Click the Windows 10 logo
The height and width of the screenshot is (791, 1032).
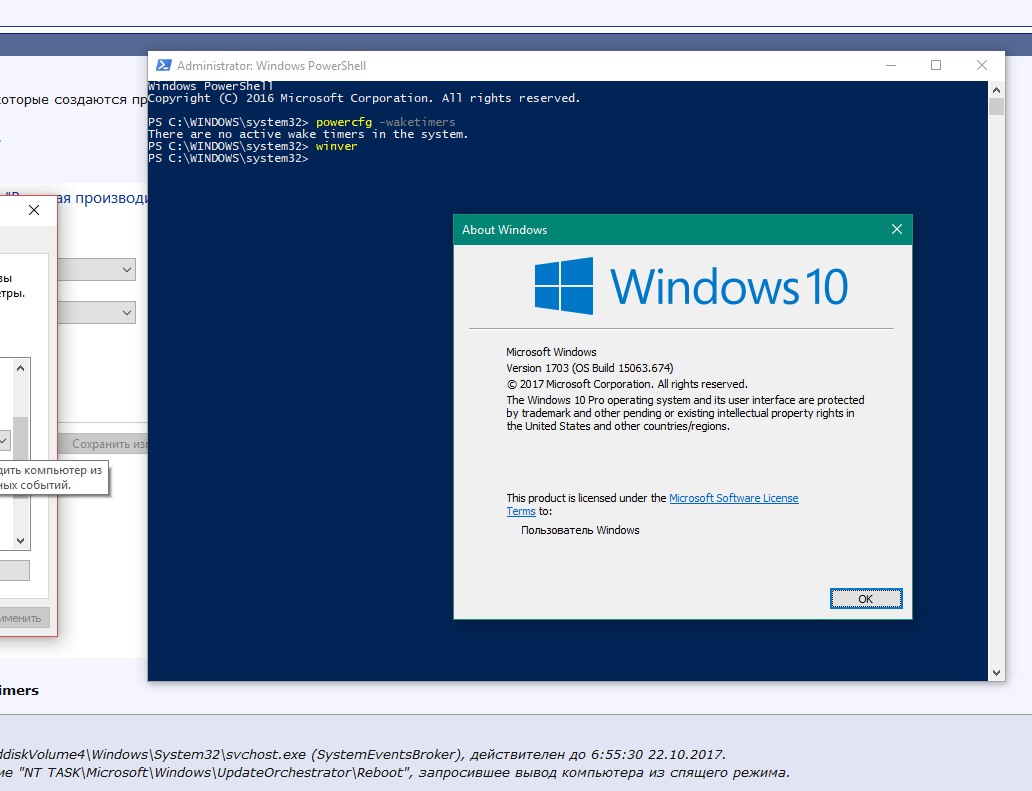pyautogui.click(x=690, y=286)
